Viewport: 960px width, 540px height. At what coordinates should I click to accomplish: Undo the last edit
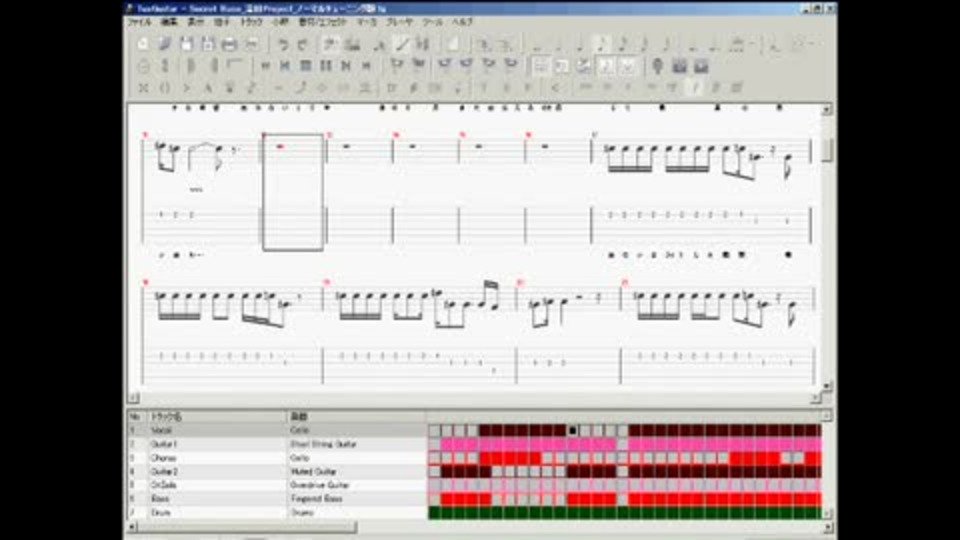(282, 44)
